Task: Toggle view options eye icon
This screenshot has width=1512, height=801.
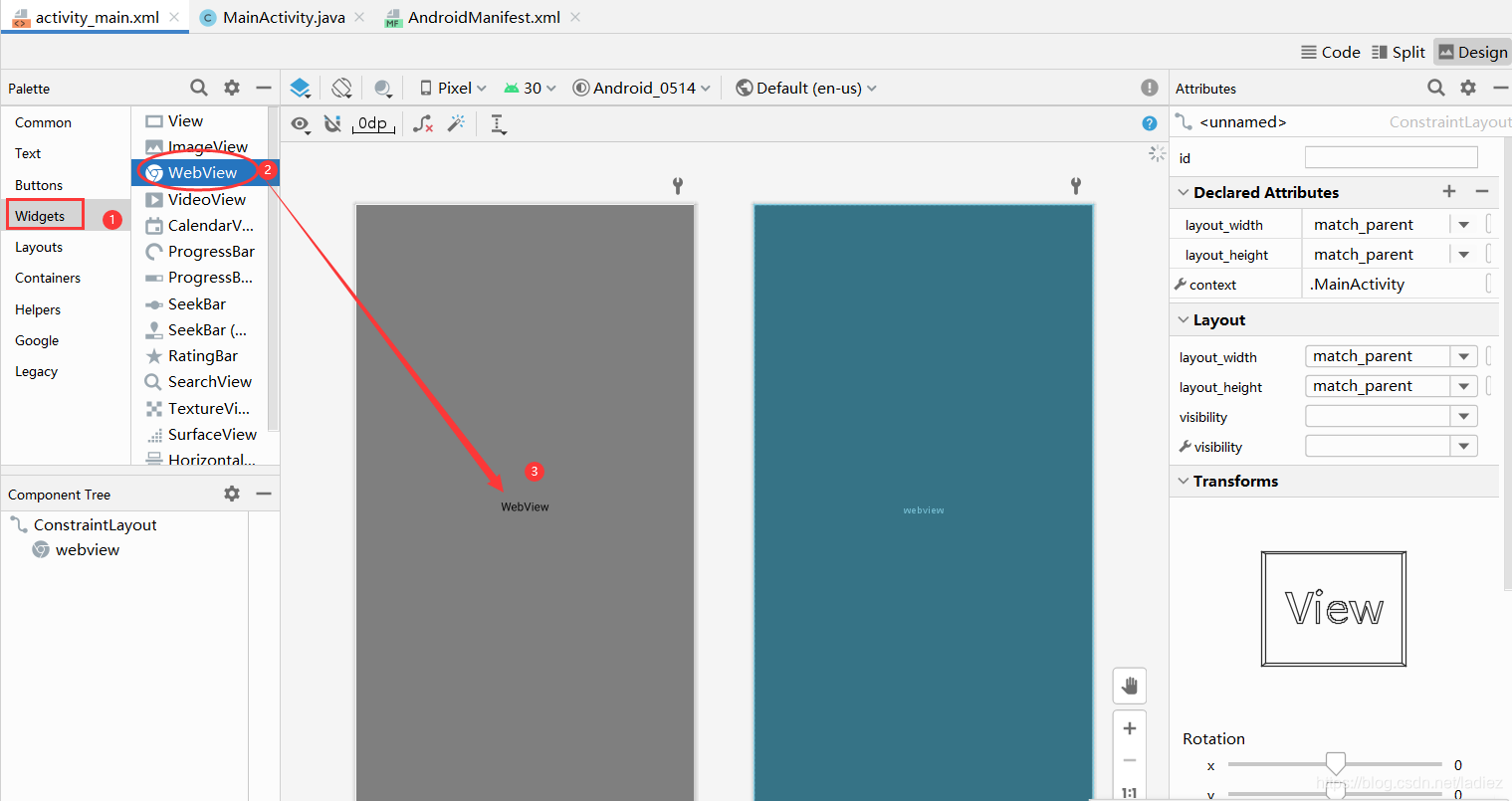Action: coord(301,124)
